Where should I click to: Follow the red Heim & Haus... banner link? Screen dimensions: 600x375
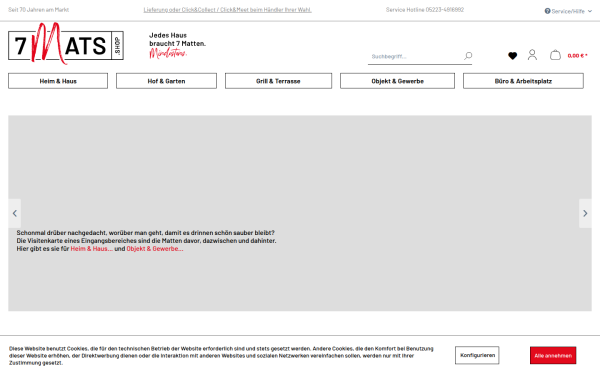pos(91,249)
